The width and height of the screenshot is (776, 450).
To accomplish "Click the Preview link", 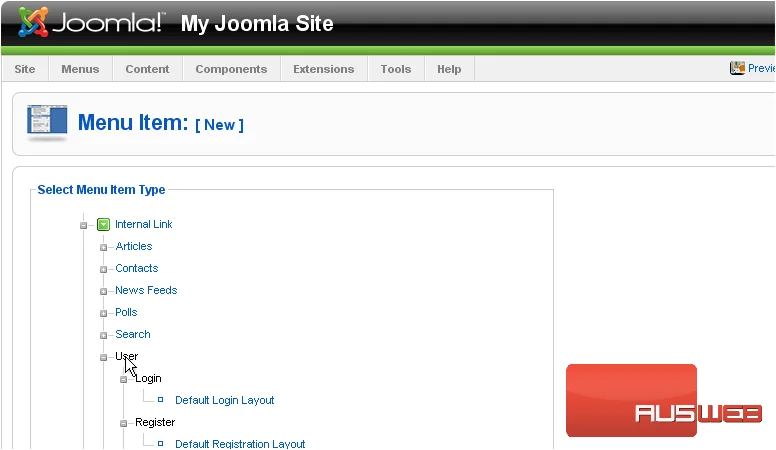I will tap(761, 68).
